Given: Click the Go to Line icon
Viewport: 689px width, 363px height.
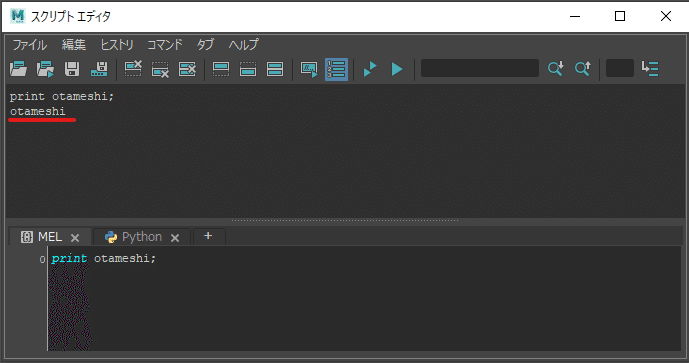Looking at the screenshot, I should click(x=650, y=69).
